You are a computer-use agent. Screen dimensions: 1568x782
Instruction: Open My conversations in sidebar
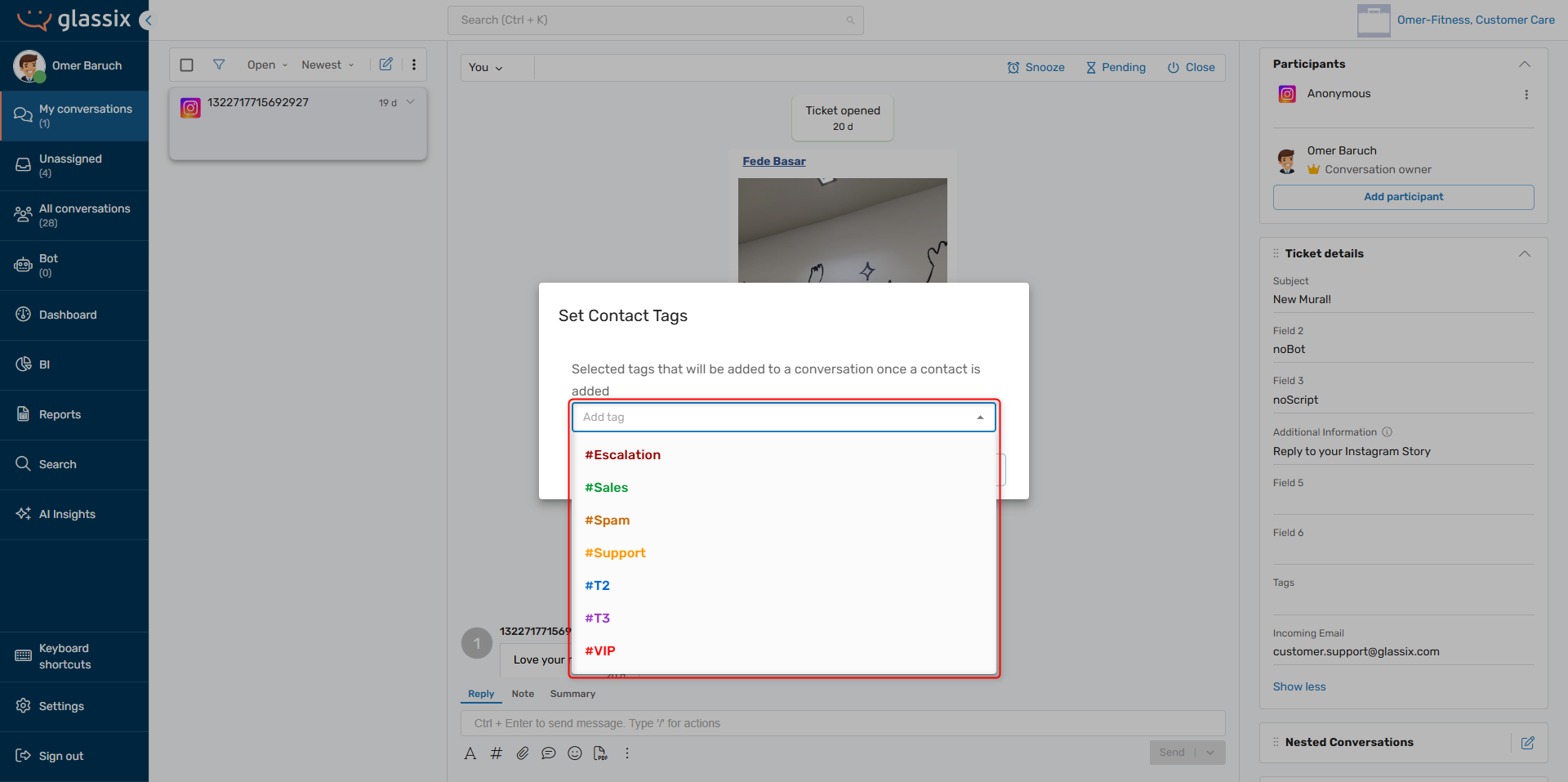(x=74, y=116)
